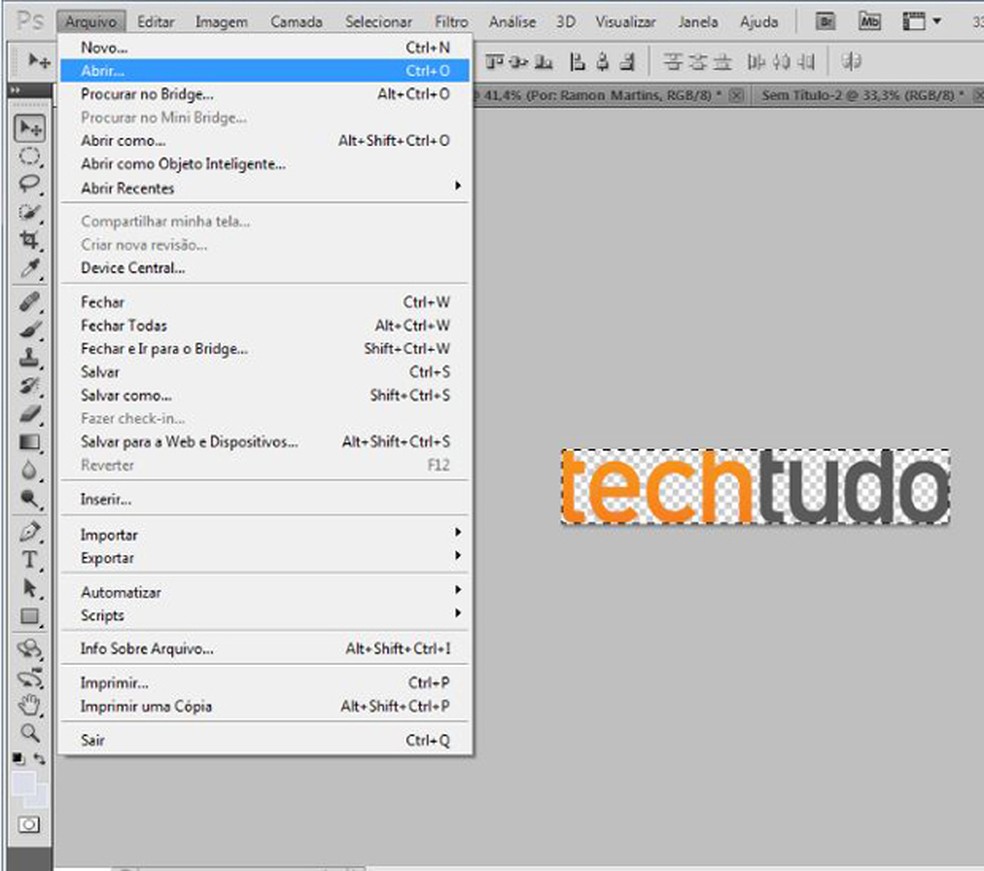Select the Clone Stamp tool

click(29, 358)
